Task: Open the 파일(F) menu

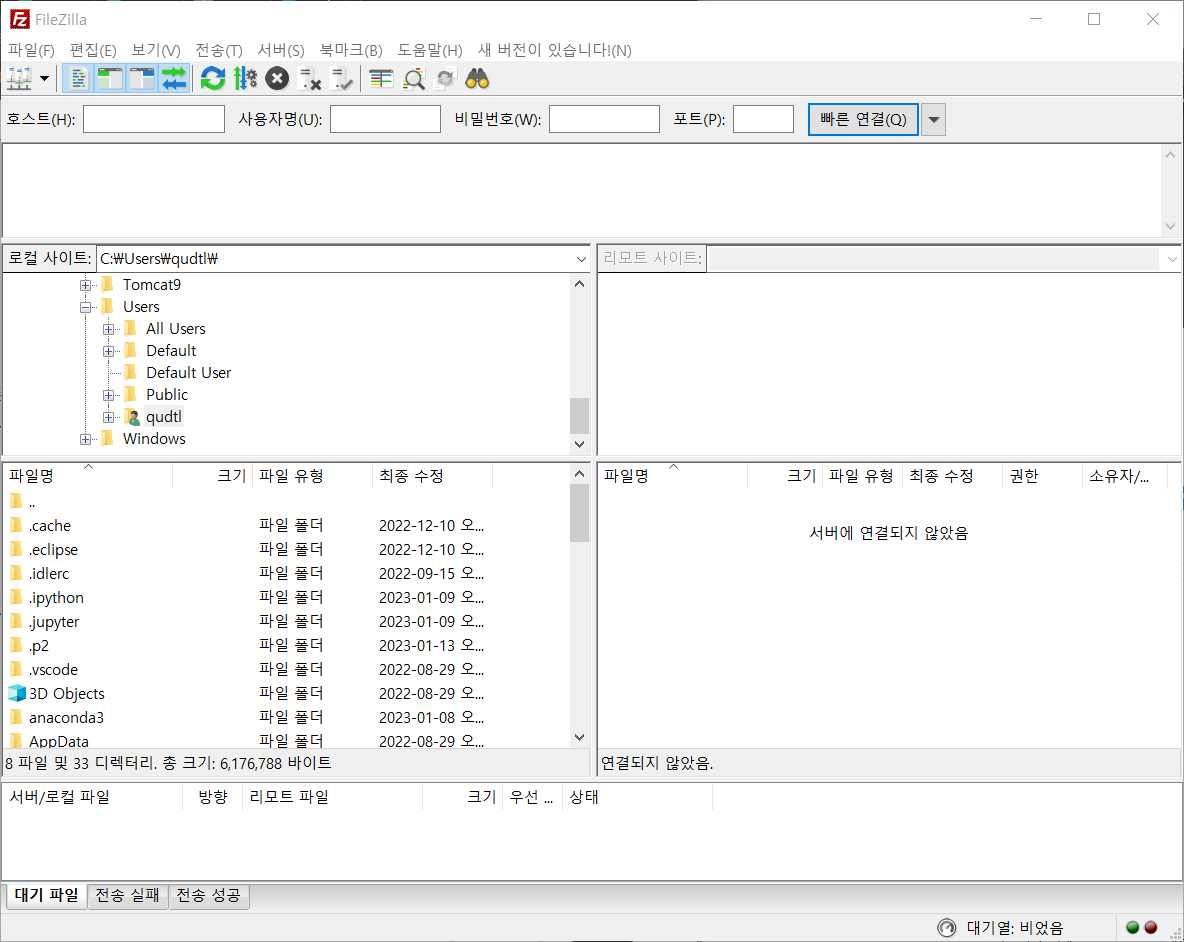Action: click(x=31, y=51)
